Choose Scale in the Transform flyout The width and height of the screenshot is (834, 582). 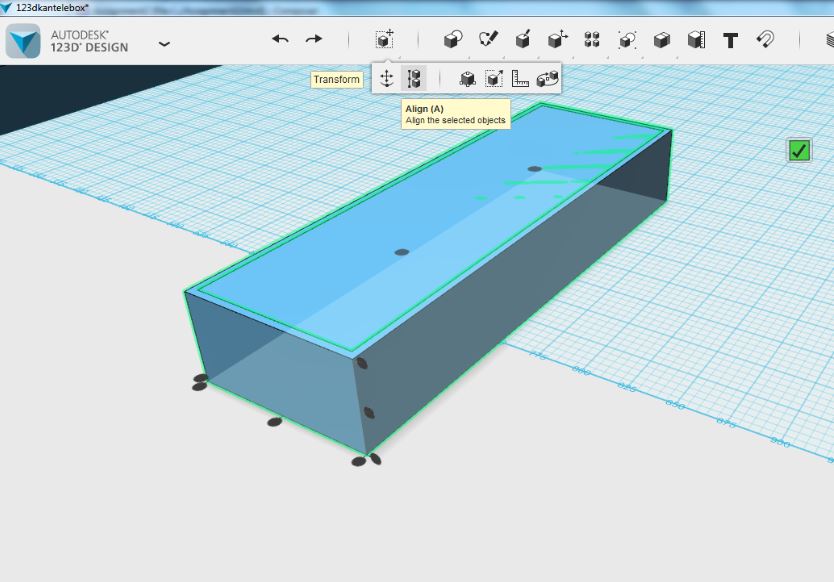click(494, 79)
